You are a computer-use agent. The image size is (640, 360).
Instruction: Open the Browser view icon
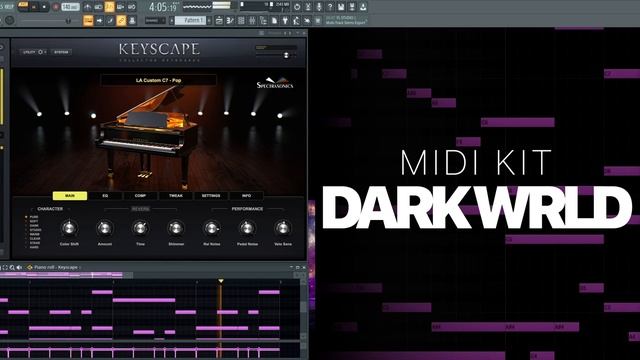tap(263, 20)
